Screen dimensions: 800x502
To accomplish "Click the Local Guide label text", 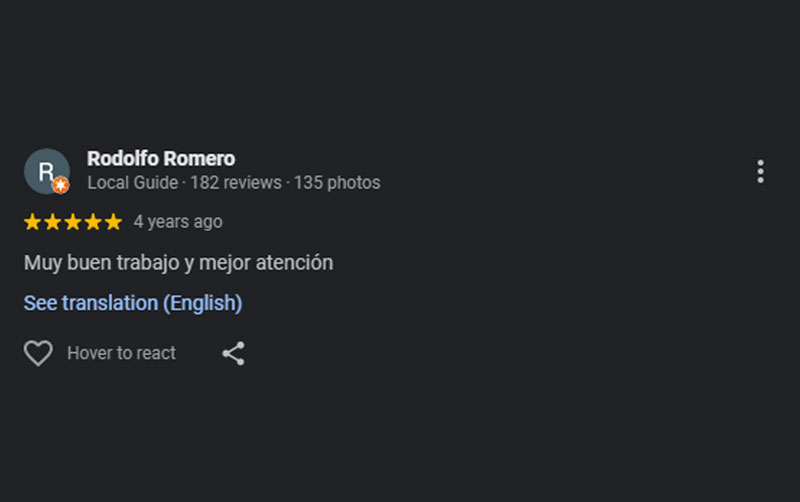I will [132, 183].
